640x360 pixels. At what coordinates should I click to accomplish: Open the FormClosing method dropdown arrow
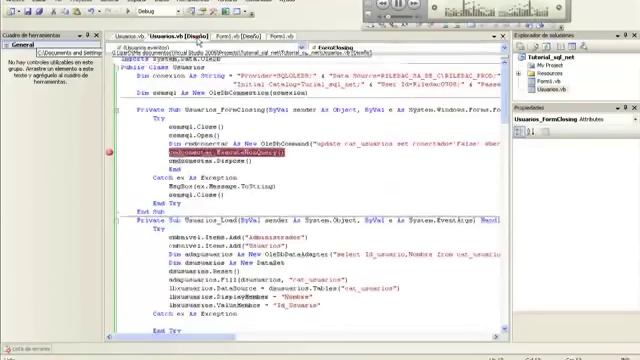pyautogui.click(x=504, y=47)
